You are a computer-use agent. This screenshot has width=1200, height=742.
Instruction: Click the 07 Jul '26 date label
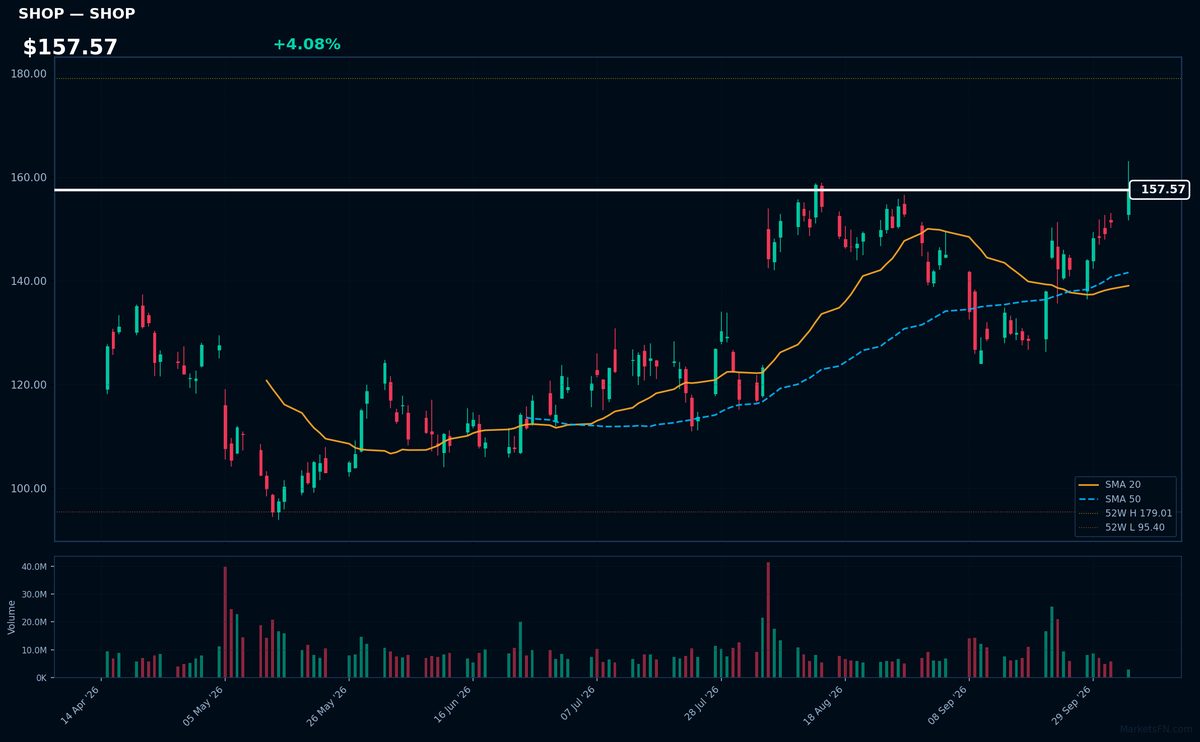[578, 704]
